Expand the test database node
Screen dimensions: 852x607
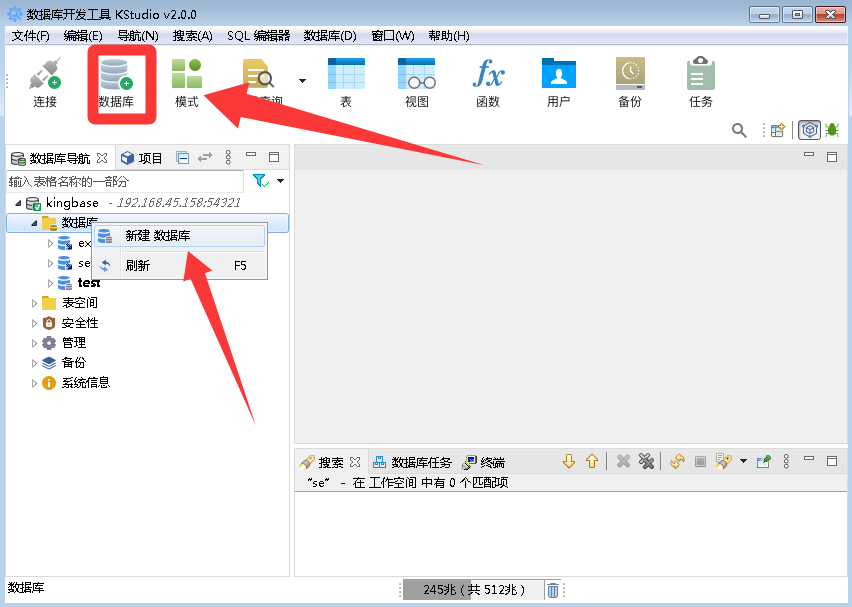coord(50,283)
